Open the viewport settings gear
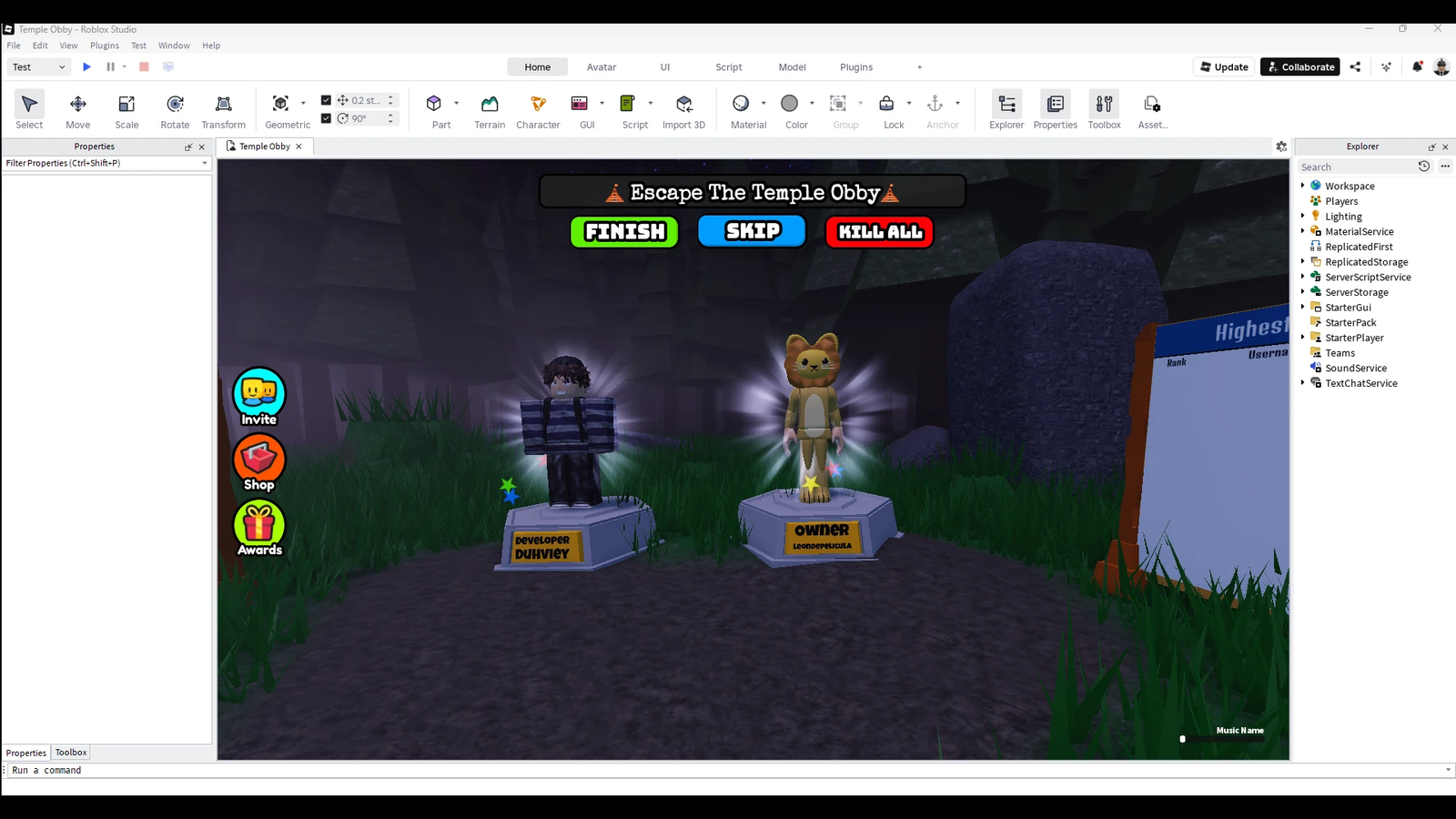 pyautogui.click(x=1281, y=147)
